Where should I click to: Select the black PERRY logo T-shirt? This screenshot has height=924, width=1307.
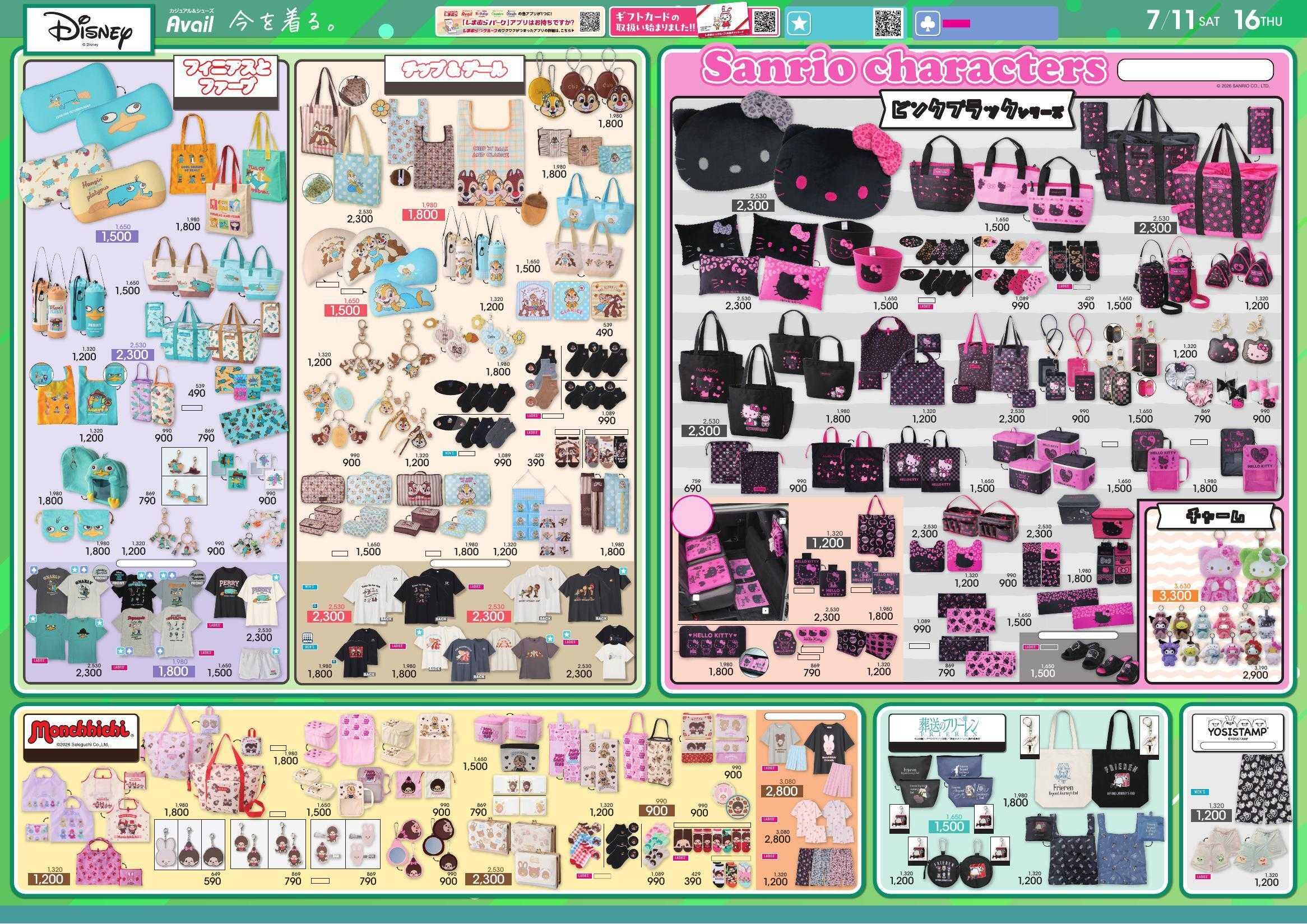[x=226, y=592]
